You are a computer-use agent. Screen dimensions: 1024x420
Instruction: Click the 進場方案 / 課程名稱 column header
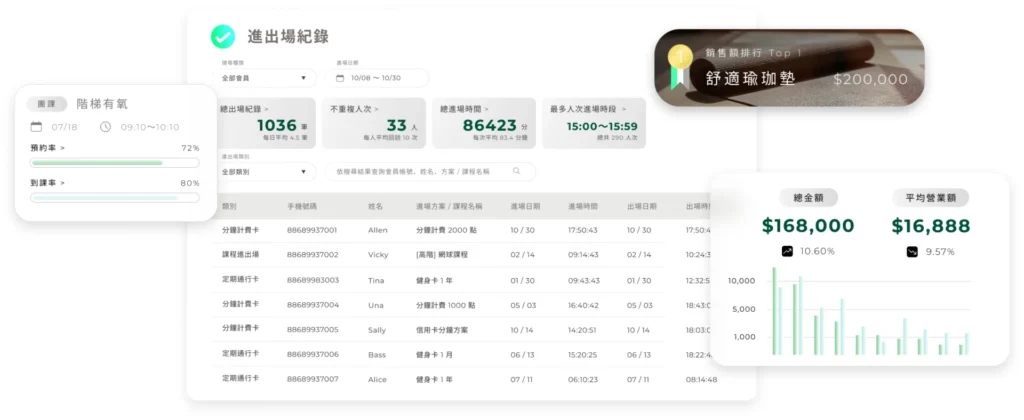click(449, 206)
